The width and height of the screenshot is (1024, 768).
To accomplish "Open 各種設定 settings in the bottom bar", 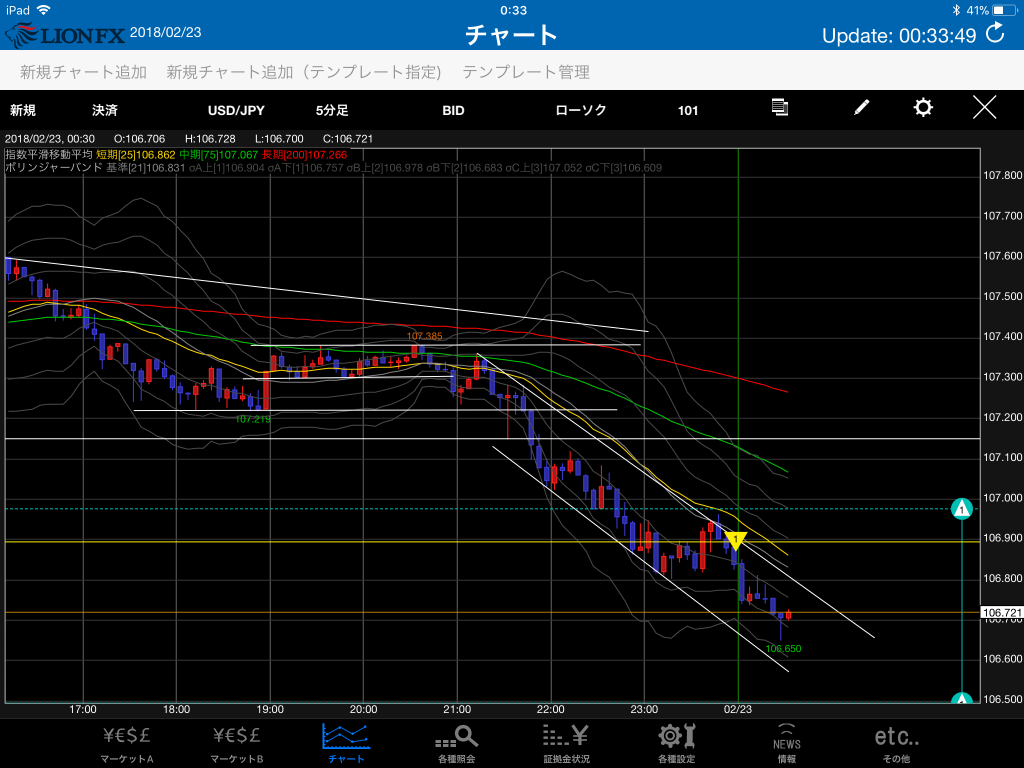I will coord(676,743).
